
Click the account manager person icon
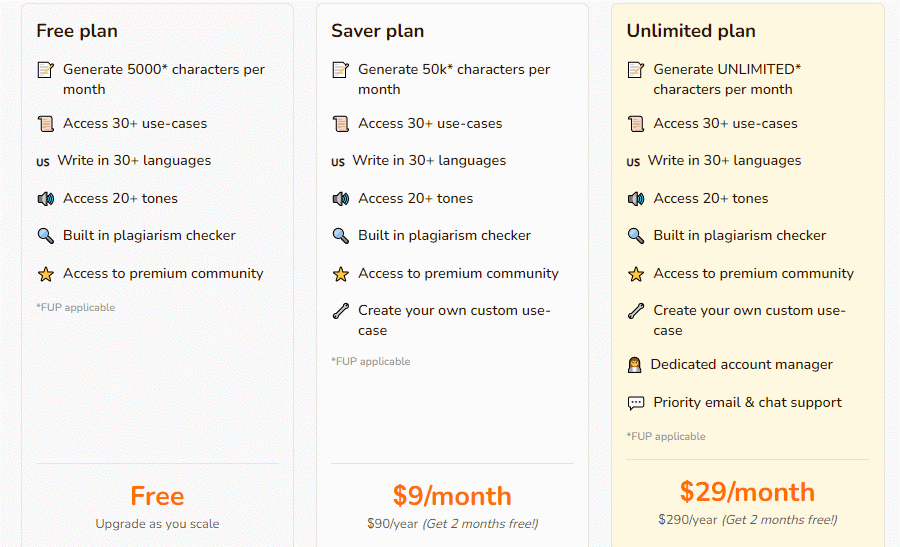pyautogui.click(x=634, y=365)
